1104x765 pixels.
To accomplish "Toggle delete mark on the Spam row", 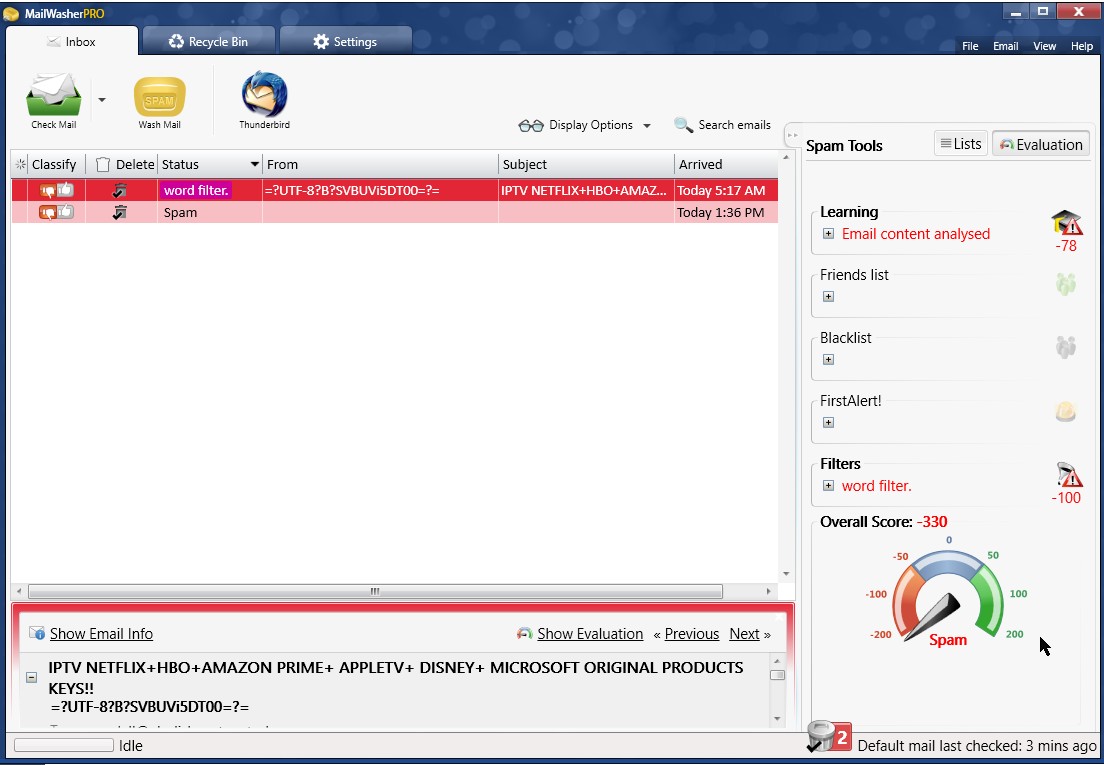I will tap(120, 212).
